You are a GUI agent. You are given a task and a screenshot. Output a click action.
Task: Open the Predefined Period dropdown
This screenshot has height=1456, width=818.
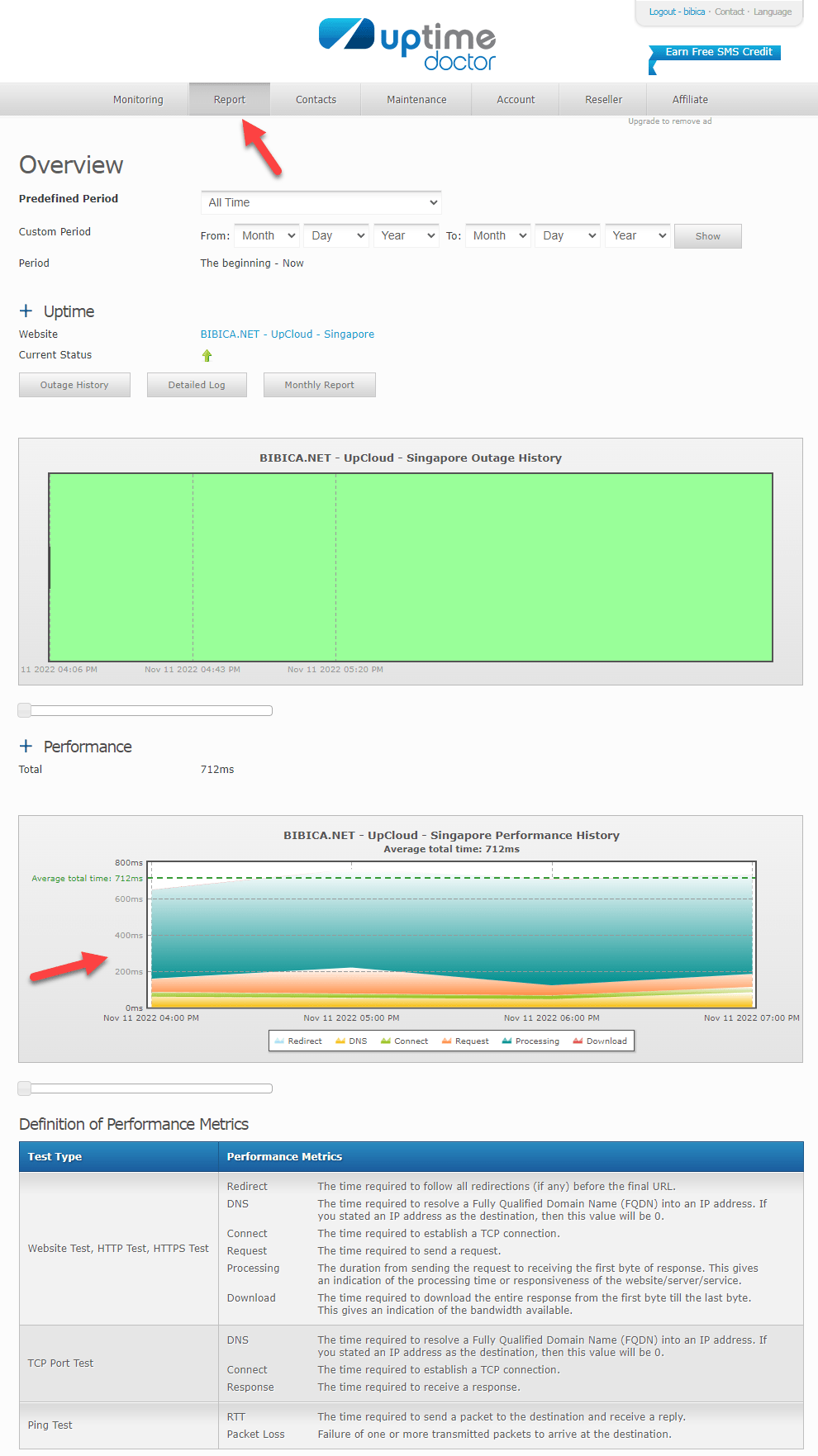point(321,202)
